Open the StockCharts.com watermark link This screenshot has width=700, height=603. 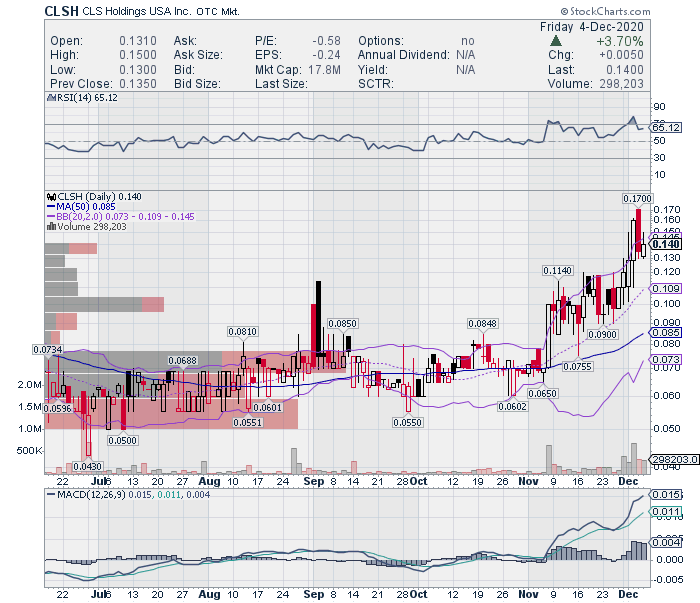coord(609,11)
